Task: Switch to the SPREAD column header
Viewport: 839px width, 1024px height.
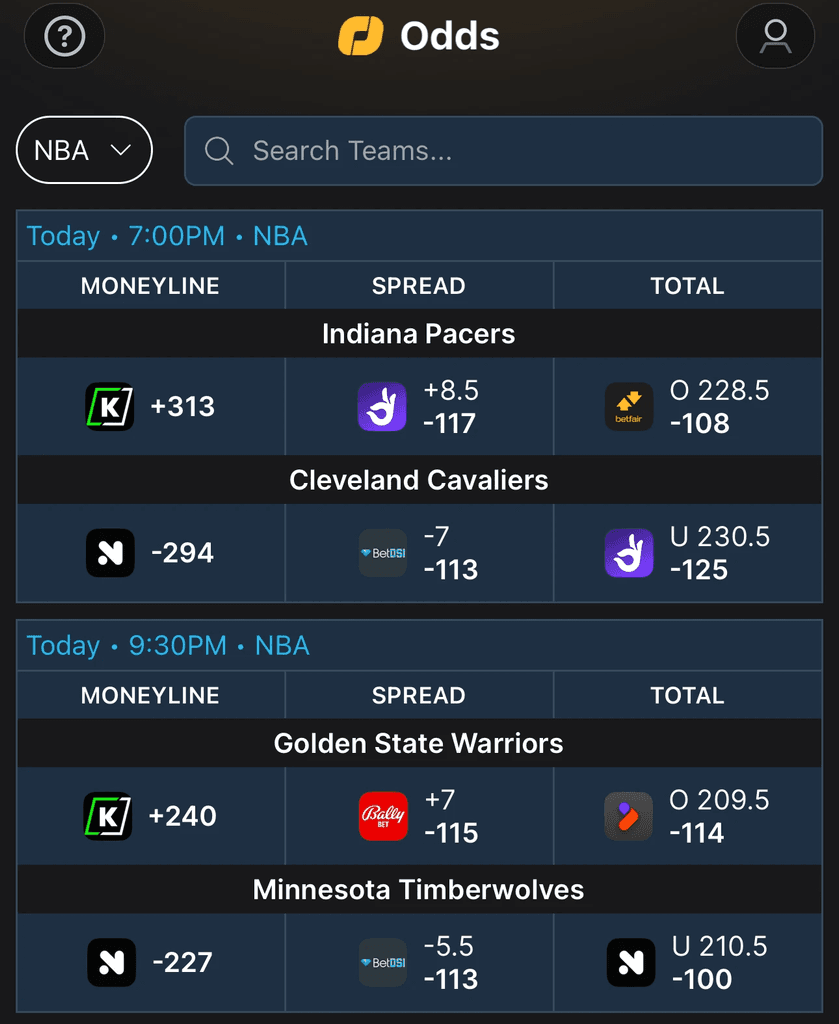Action: tap(418, 285)
